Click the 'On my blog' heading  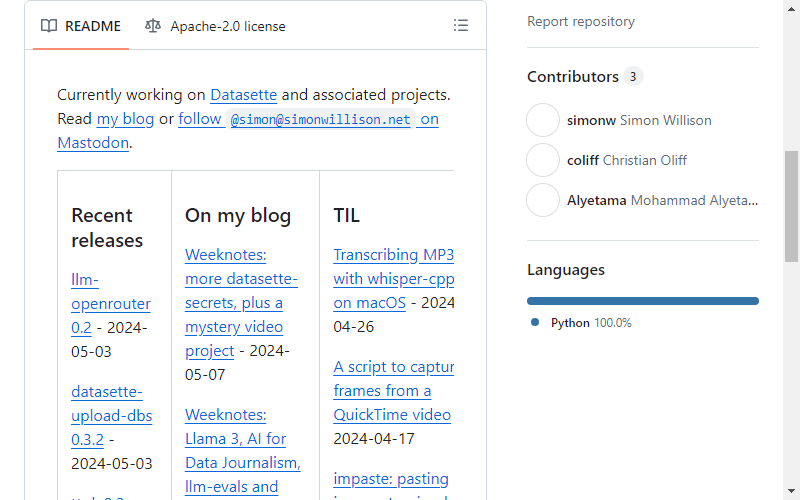(x=238, y=215)
